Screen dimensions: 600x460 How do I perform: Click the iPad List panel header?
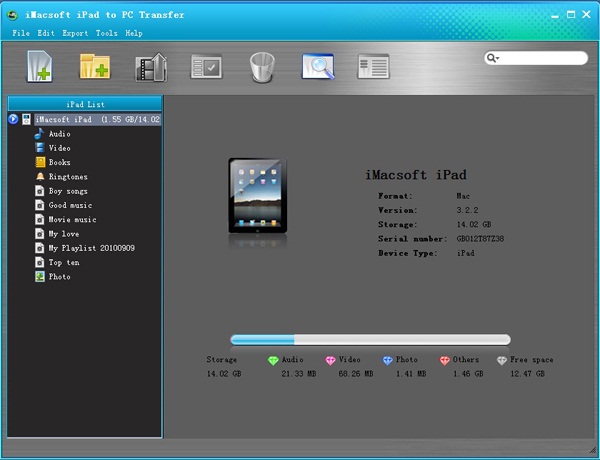tap(85, 104)
